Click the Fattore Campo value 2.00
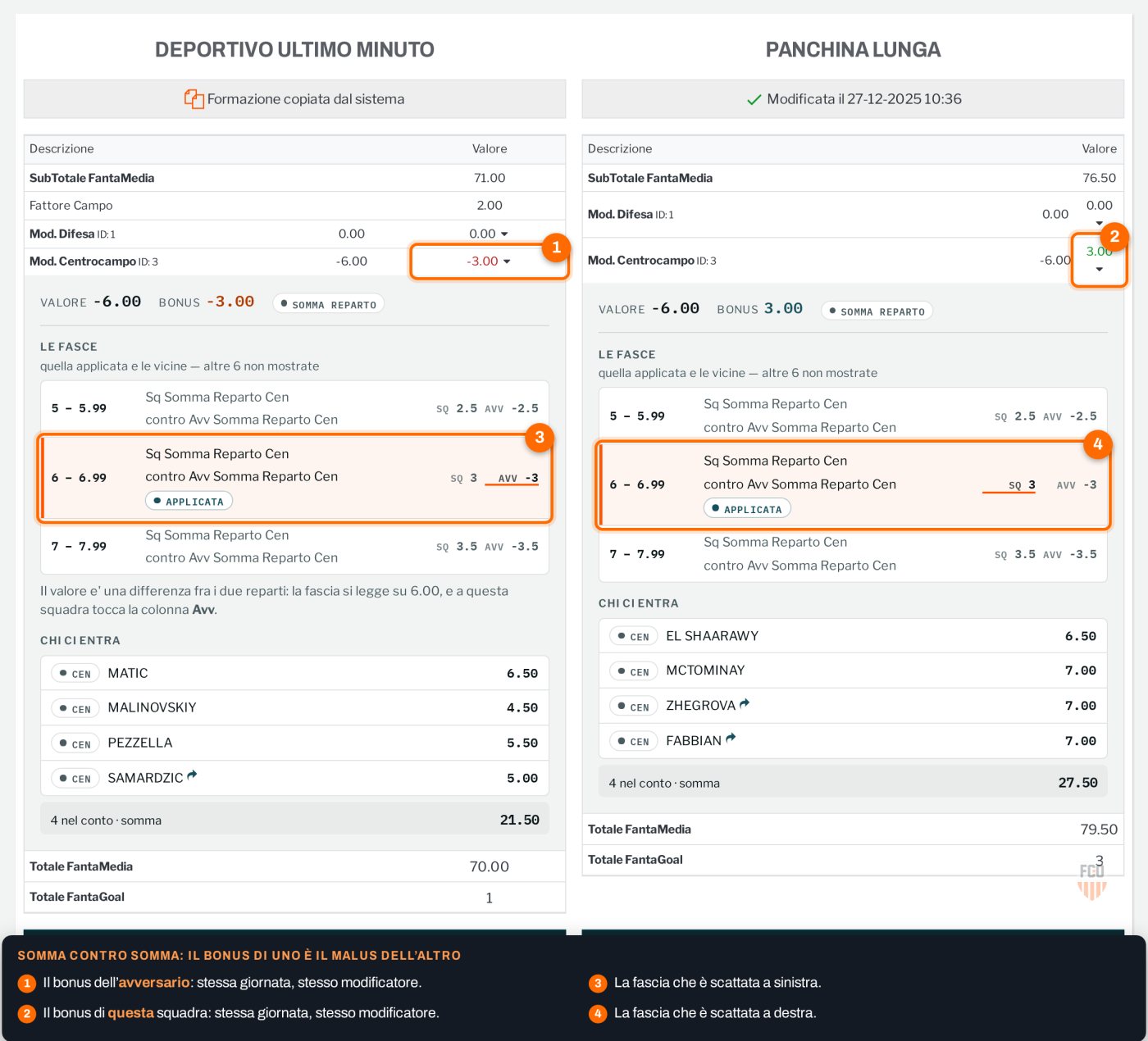The width and height of the screenshot is (1148, 1041). [x=490, y=206]
